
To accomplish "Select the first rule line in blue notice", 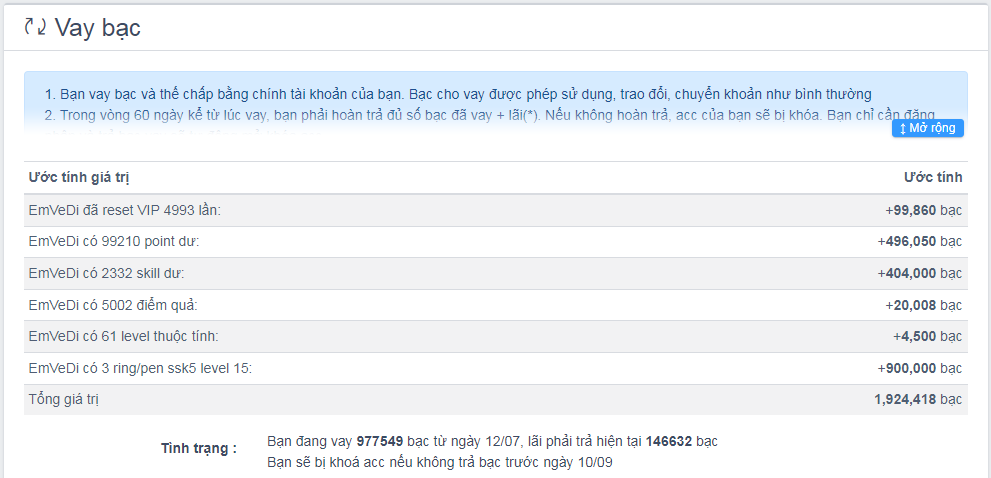I will point(457,94).
